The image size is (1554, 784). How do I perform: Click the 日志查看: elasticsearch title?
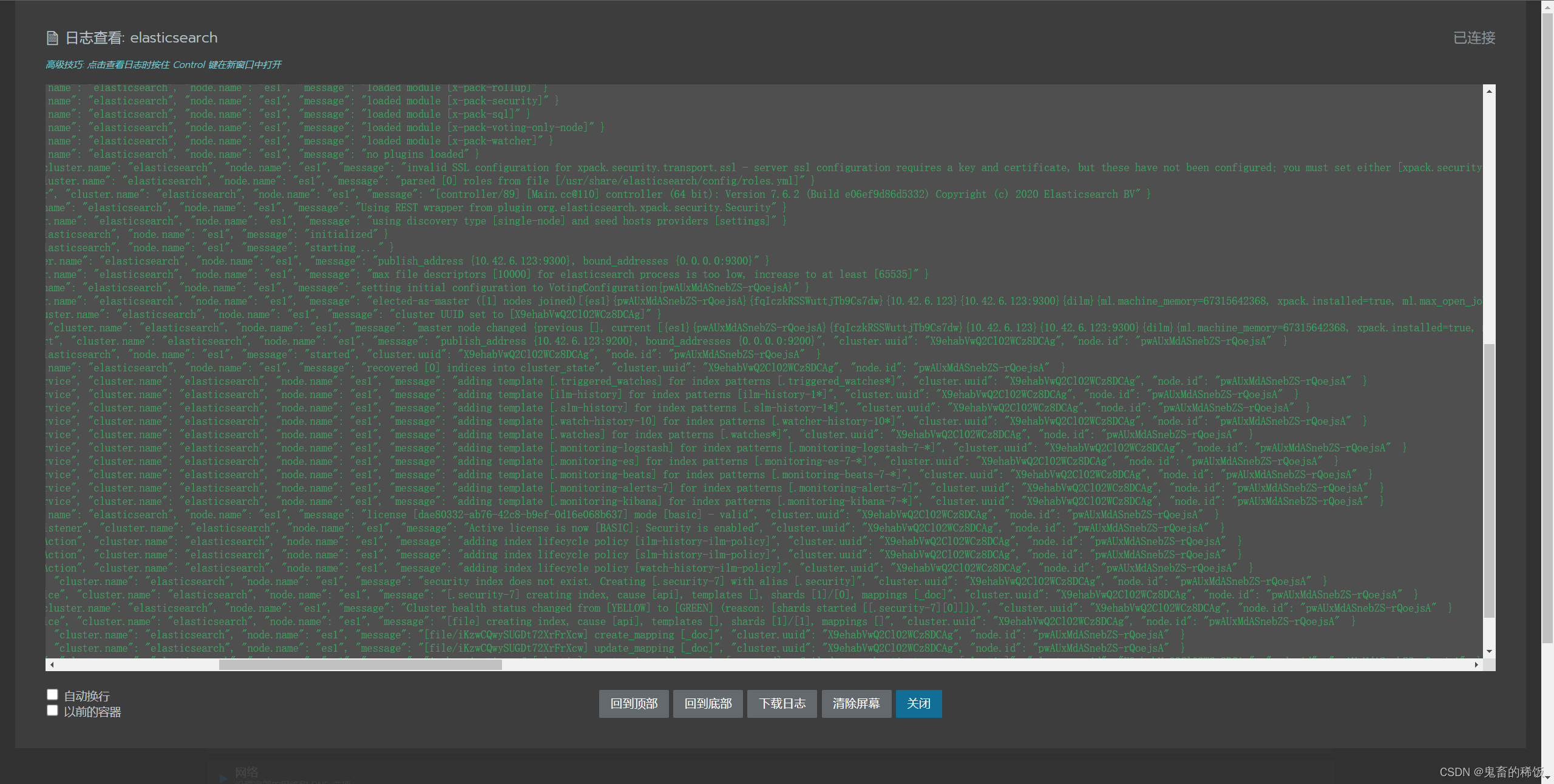coord(141,38)
